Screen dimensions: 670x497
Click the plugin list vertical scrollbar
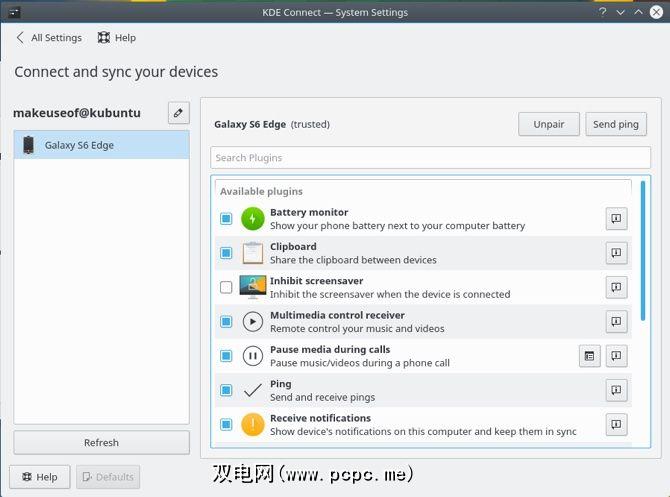coord(644,250)
